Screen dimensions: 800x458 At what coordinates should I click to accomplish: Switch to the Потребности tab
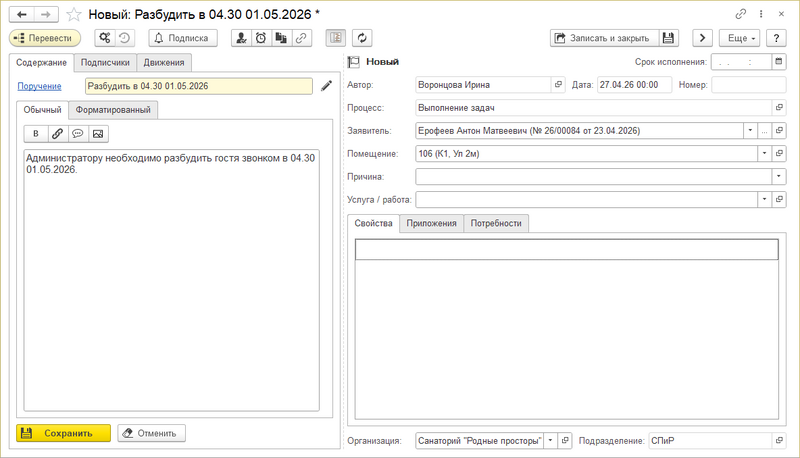pyautogui.click(x=496, y=223)
